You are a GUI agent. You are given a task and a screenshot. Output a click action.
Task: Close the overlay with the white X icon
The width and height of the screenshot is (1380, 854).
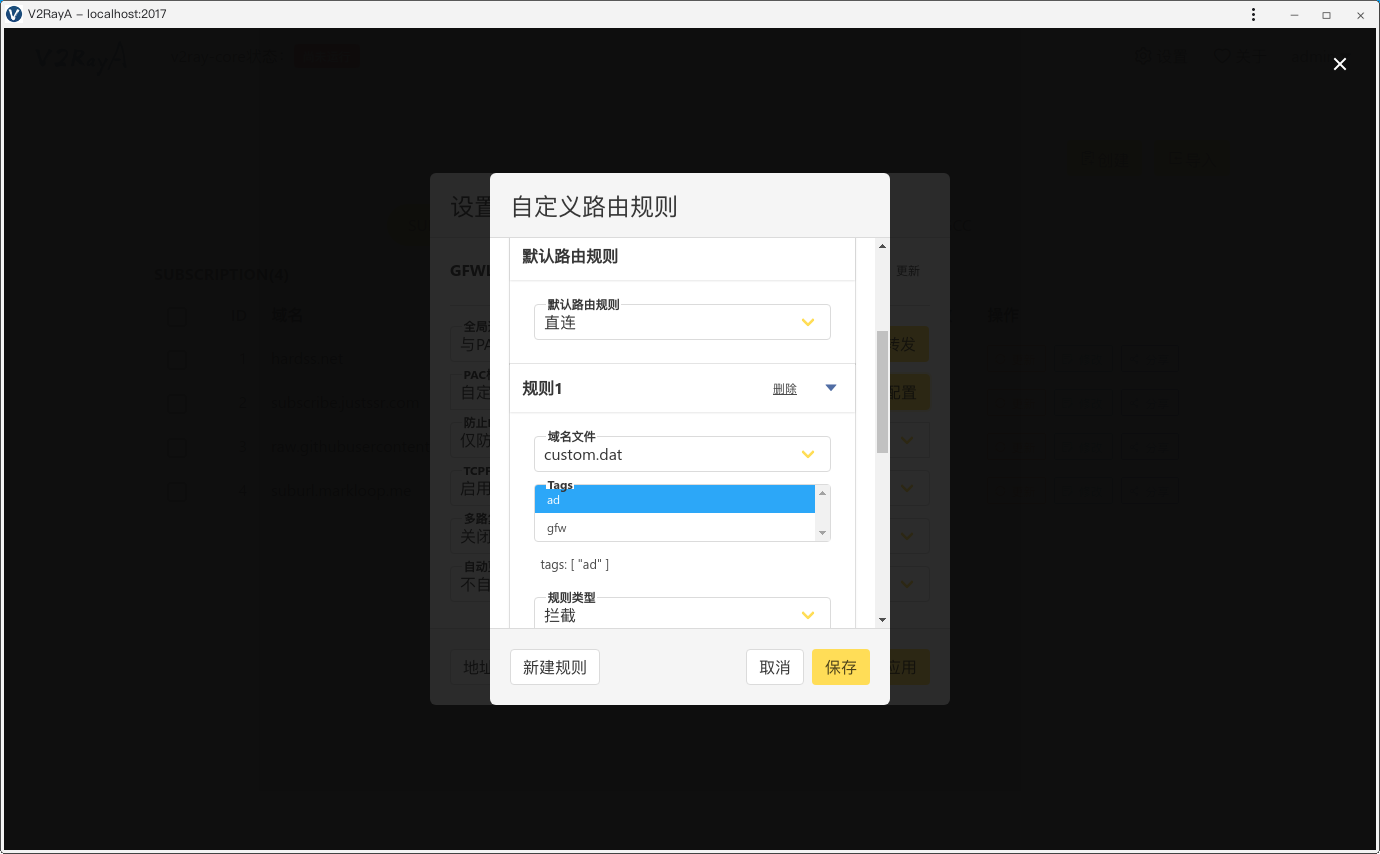(x=1340, y=64)
